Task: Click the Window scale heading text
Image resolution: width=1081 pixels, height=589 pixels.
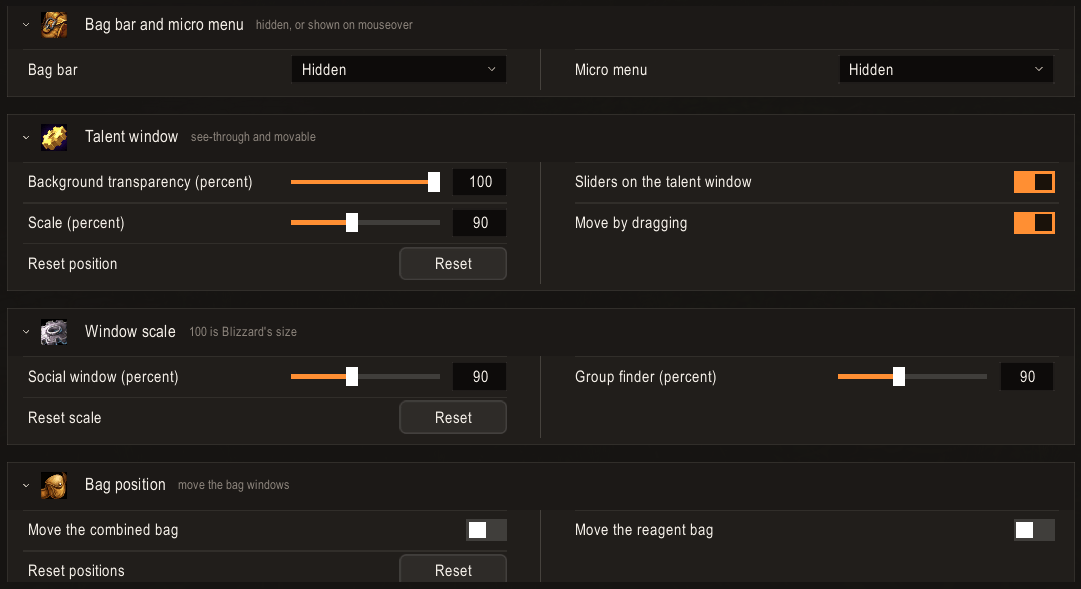Action: coord(130,332)
